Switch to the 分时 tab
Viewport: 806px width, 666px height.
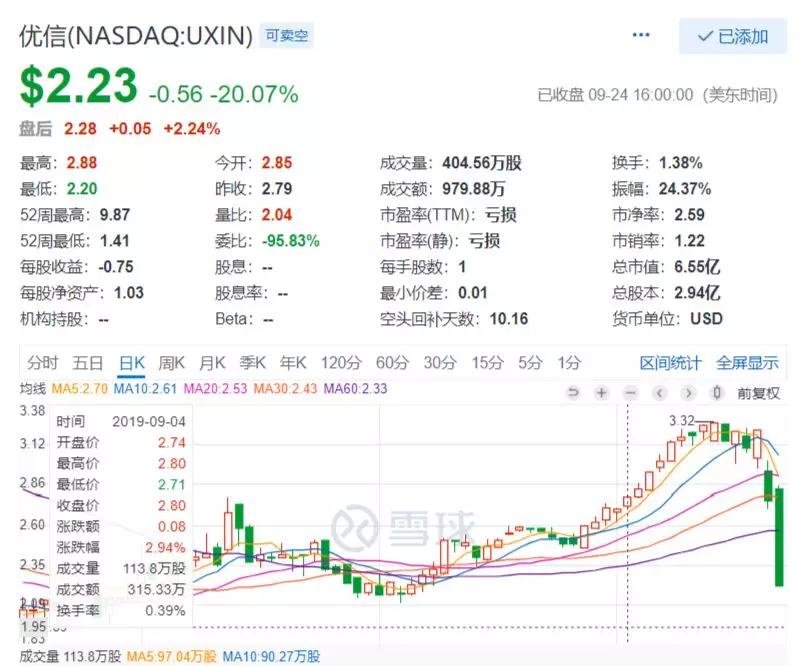tap(43, 363)
